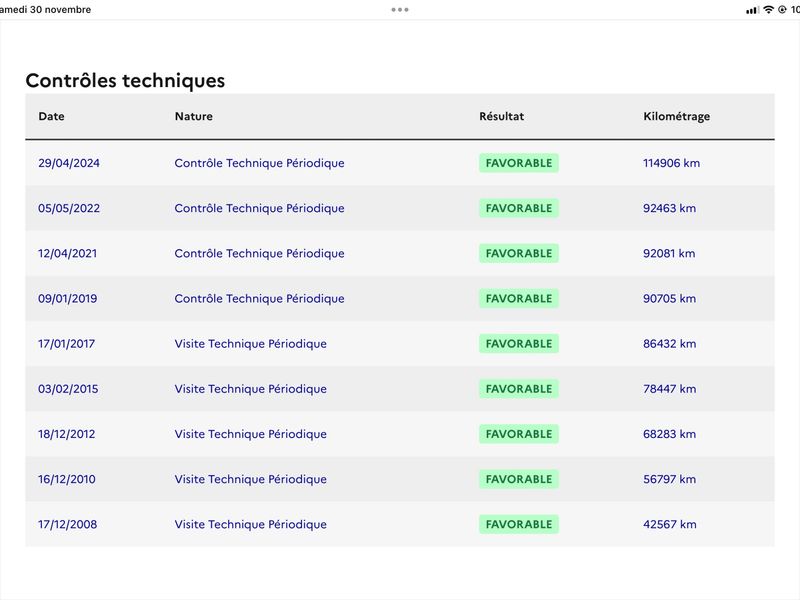The width and height of the screenshot is (800, 600).
Task: Click the FAVORABLE badge for 16/12/2010
Action: [x=518, y=479]
